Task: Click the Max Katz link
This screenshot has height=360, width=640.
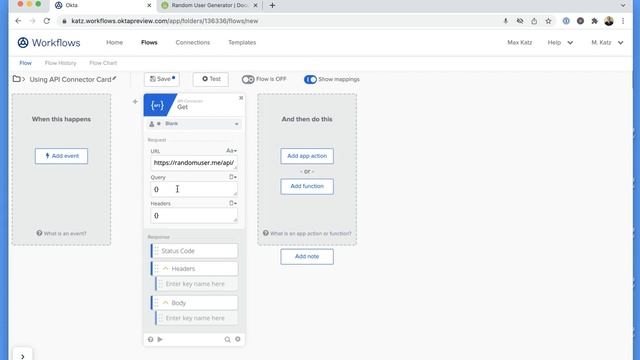Action: pos(519,42)
